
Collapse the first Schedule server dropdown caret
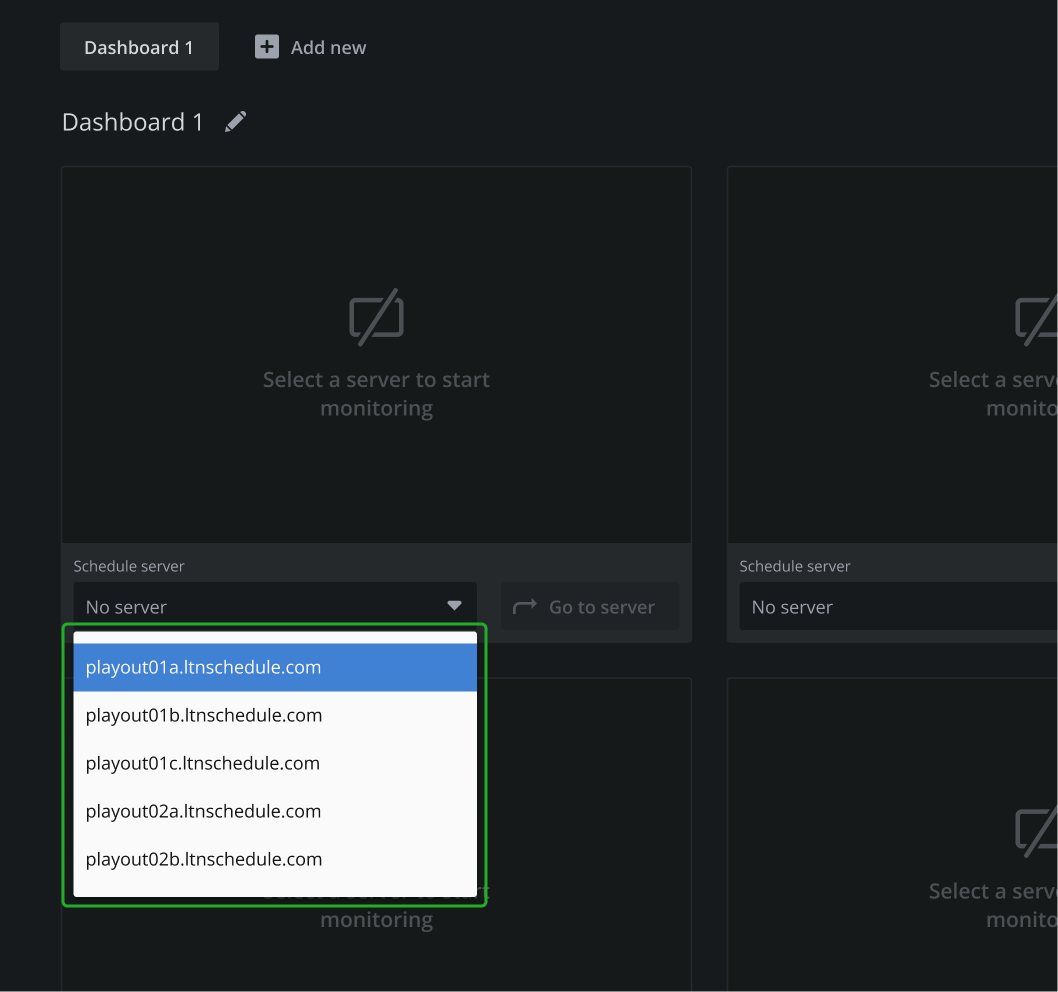[x=454, y=606]
